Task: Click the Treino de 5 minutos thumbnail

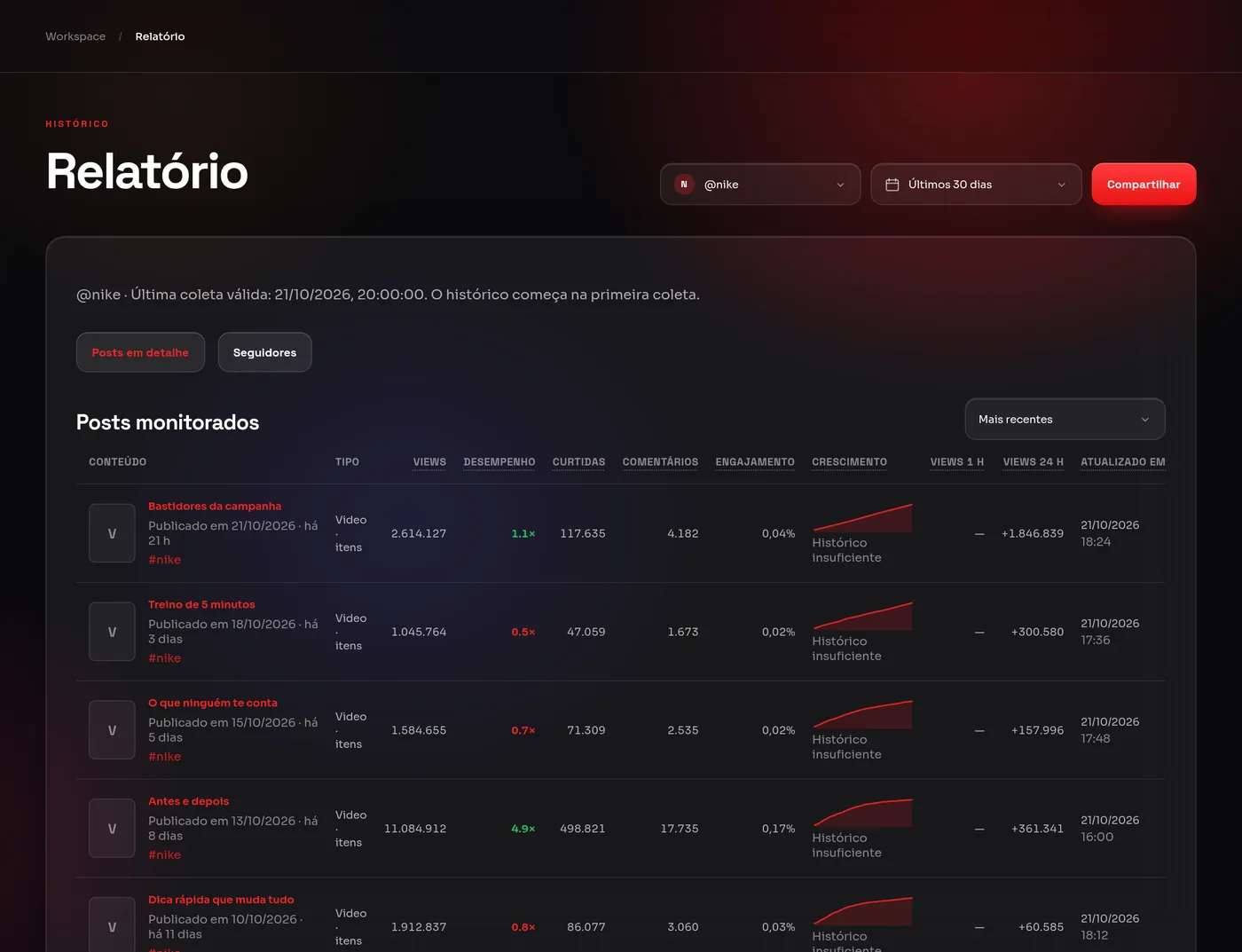Action: click(x=112, y=632)
